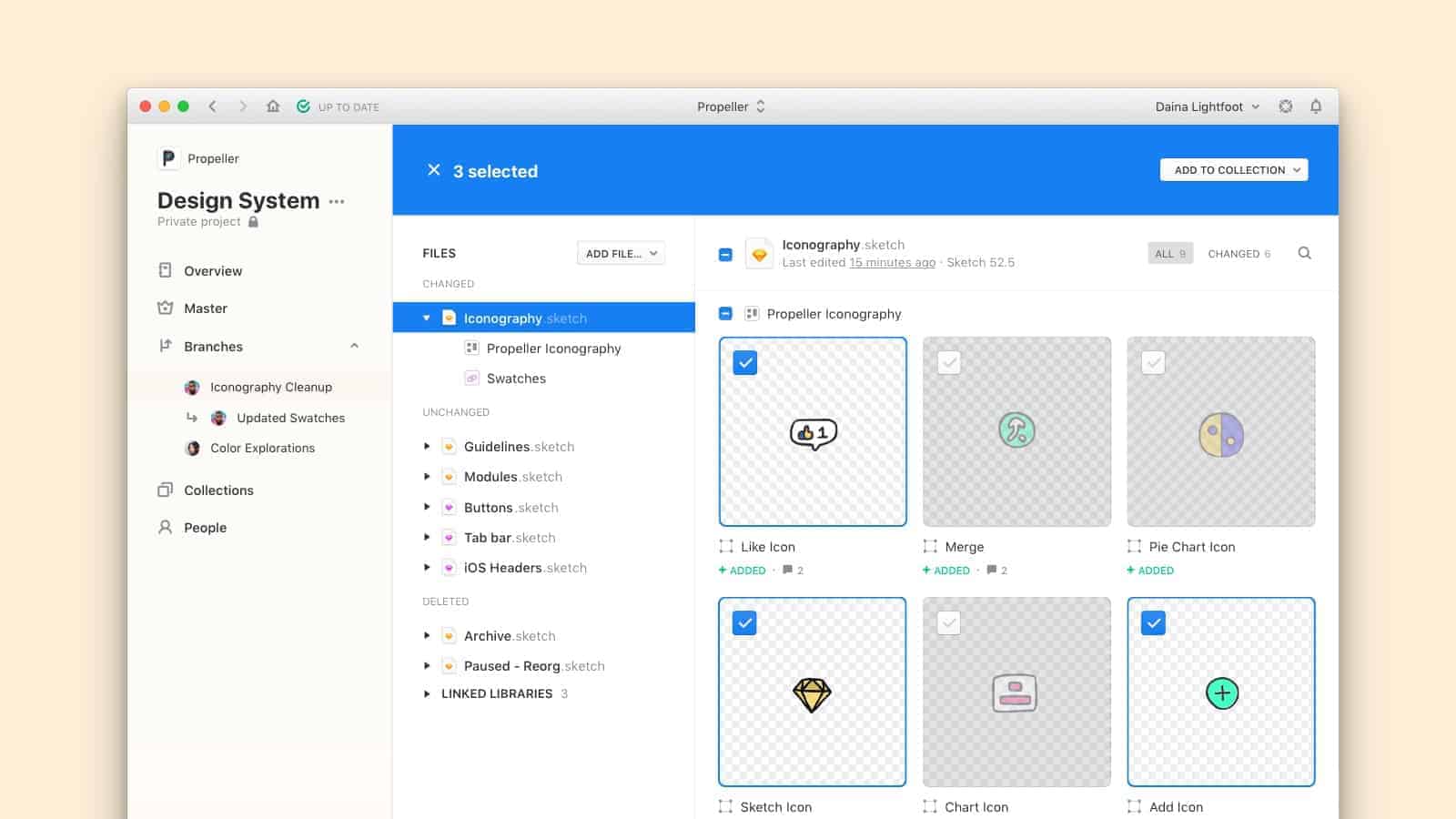1456x819 pixels.
Task: Expand the Buttons.sketch file
Action: point(426,507)
